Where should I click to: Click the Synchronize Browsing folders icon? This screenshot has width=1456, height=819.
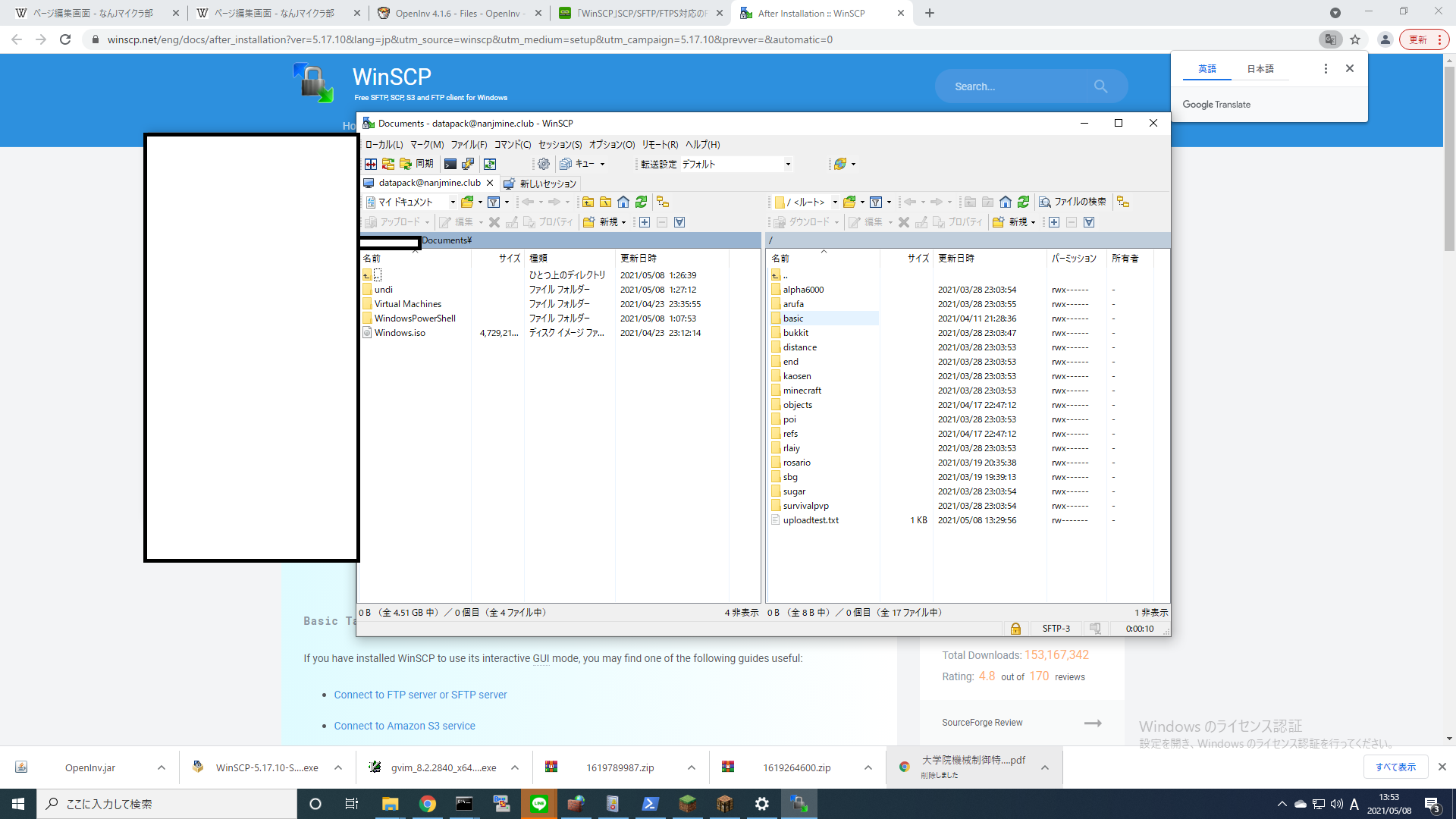click(388, 164)
